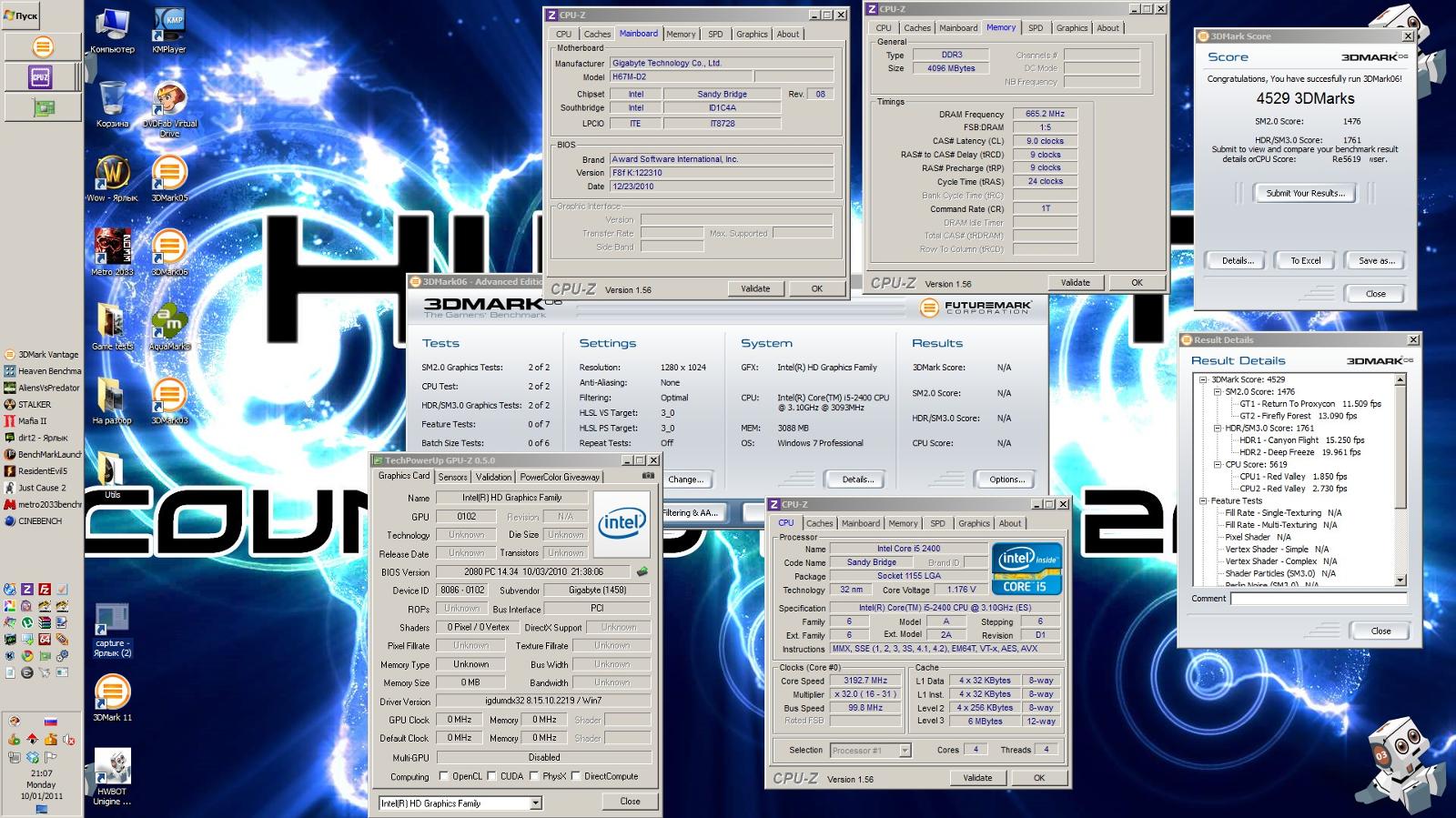
Task: Collapse the 3DMark Score tree node
Action: click(x=1203, y=379)
